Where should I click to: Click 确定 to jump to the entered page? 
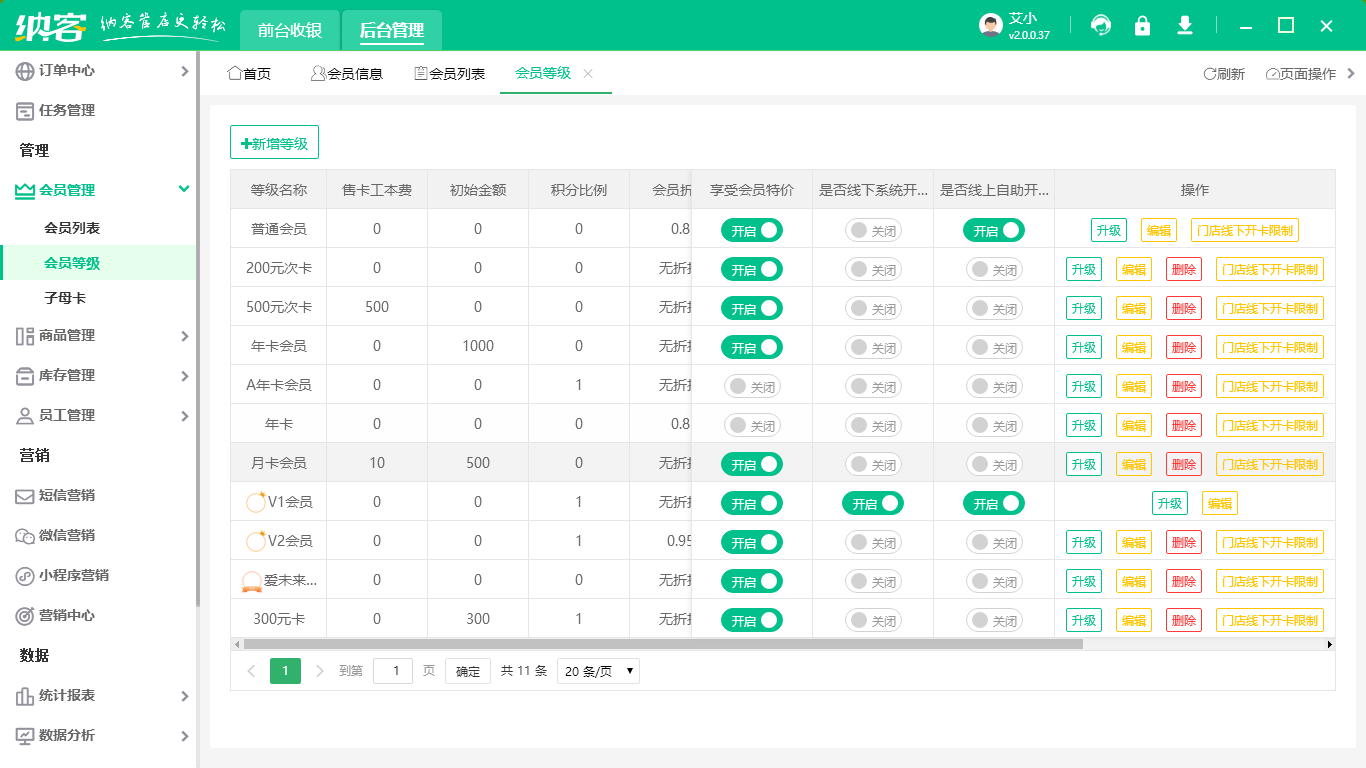coord(467,671)
